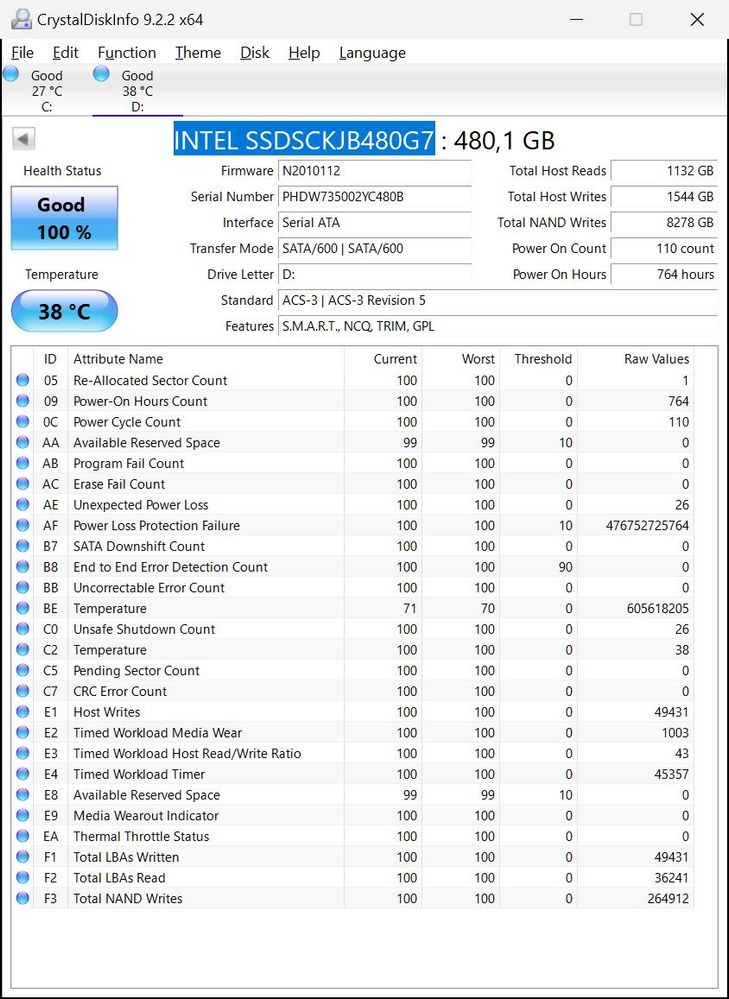The width and height of the screenshot is (729, 999).
Task: Open the Function menu
Action: tap(126, 53)
